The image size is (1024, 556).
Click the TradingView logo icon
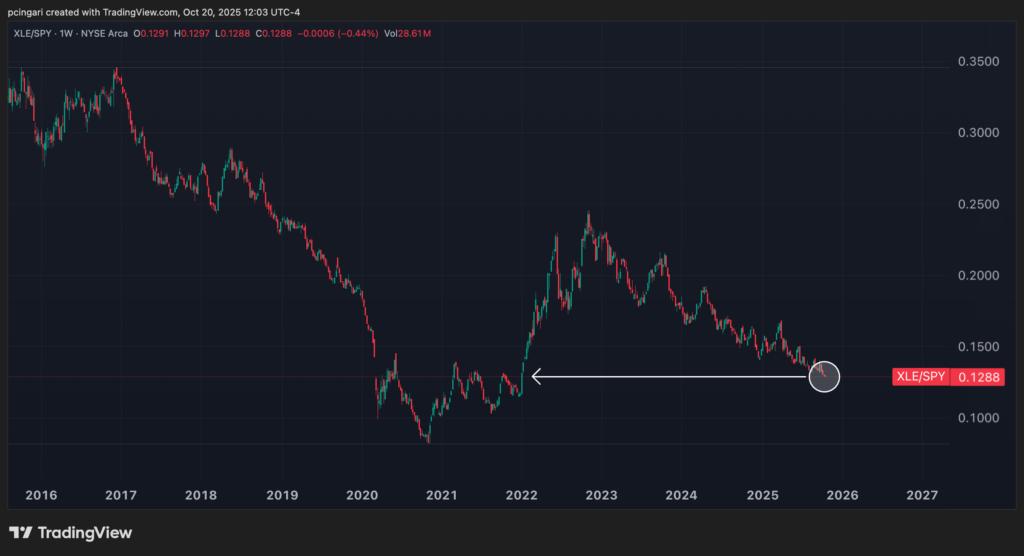[21, 533]
